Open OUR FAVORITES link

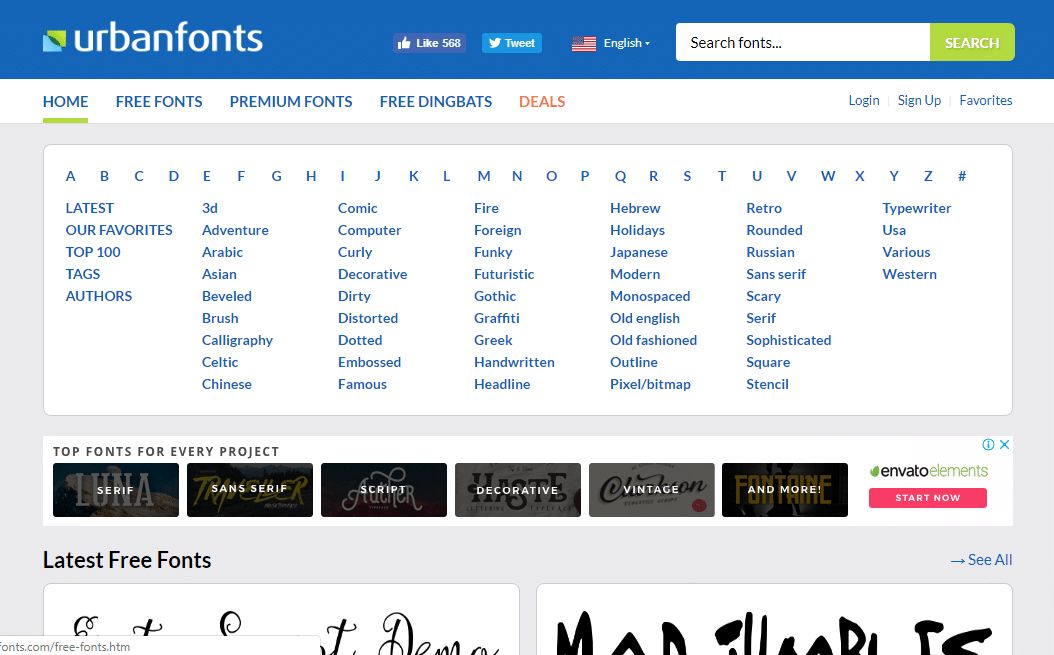(x=119, y=230)
